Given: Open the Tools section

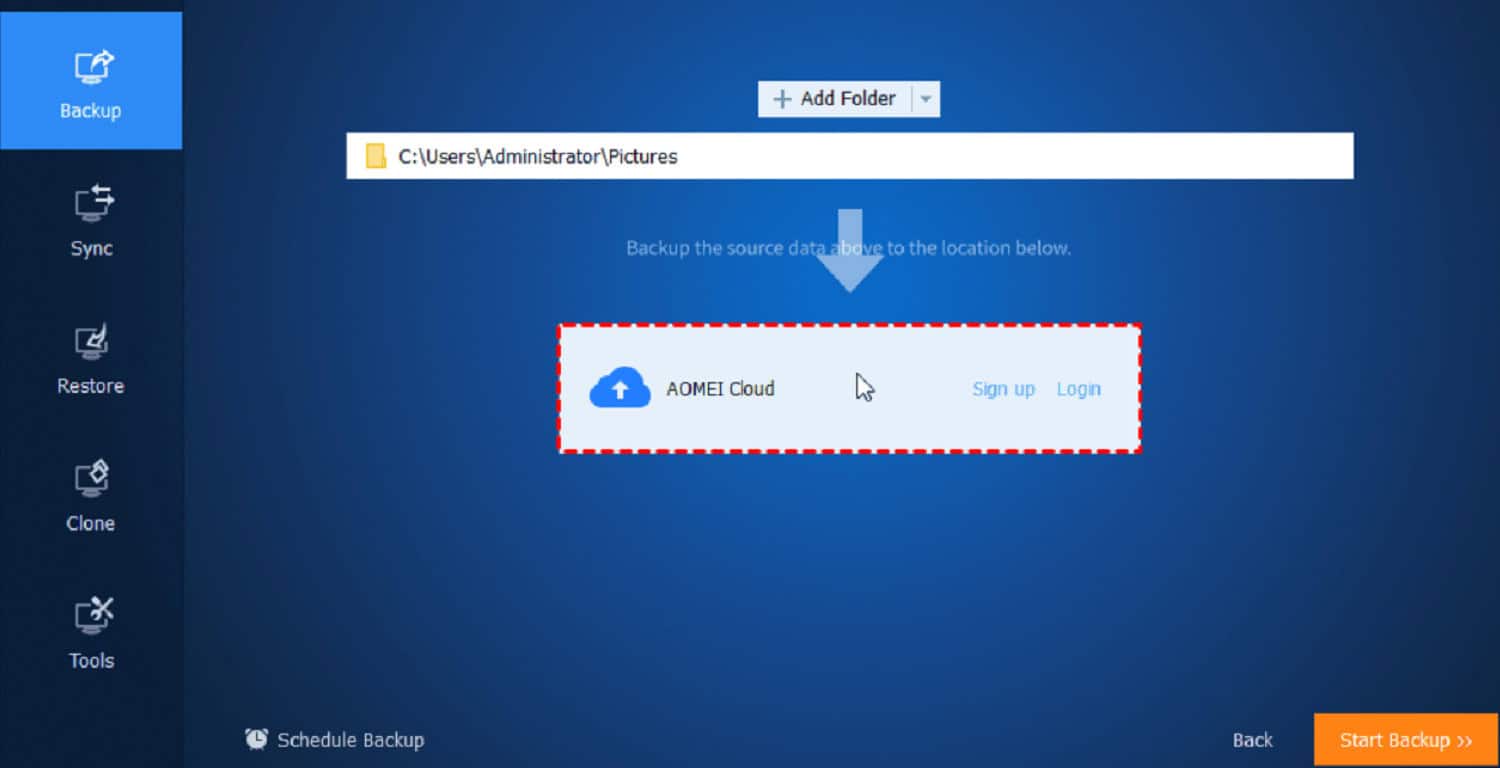Looking at the screenshot, I should (x=90, y=631).
